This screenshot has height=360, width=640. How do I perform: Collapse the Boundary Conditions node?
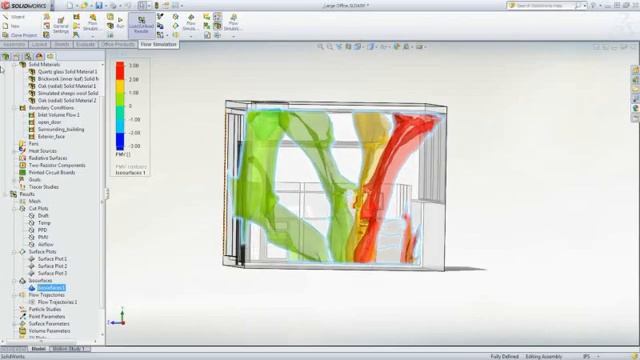pos(15,108)
